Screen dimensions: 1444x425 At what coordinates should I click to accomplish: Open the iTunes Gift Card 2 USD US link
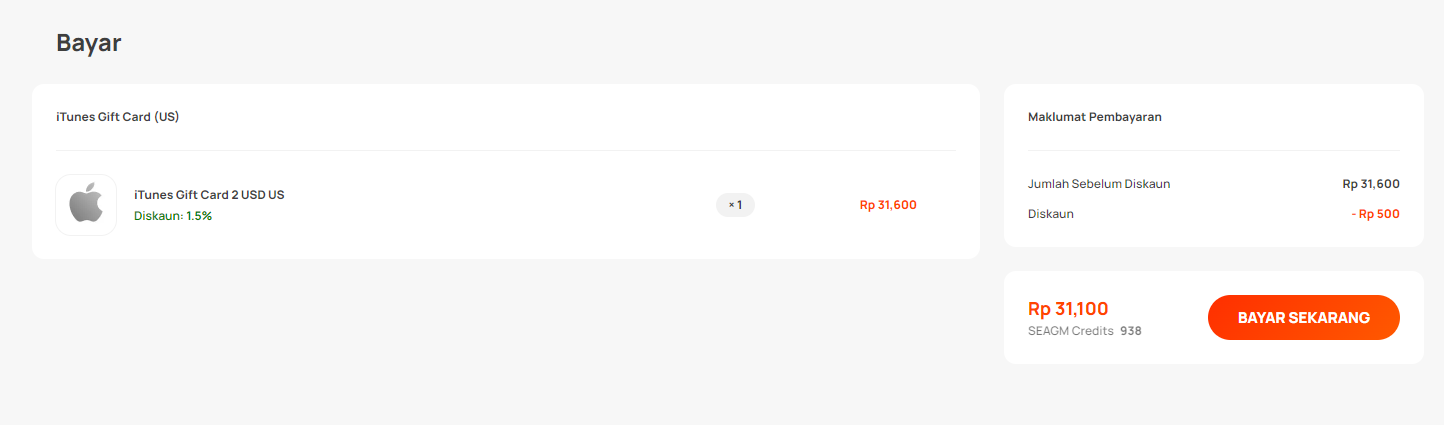(x=209, y=195)
